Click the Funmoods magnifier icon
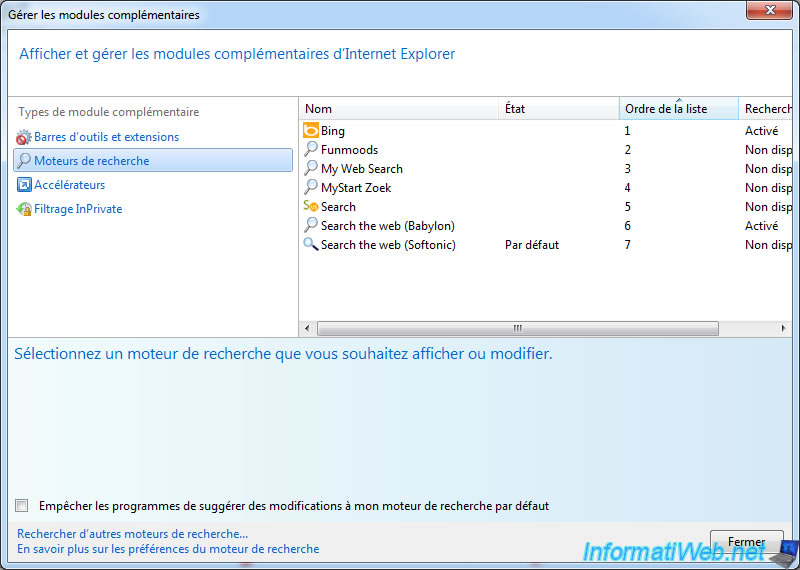The image size is (800, 570). pyautogui.click(x=311, y=150)
